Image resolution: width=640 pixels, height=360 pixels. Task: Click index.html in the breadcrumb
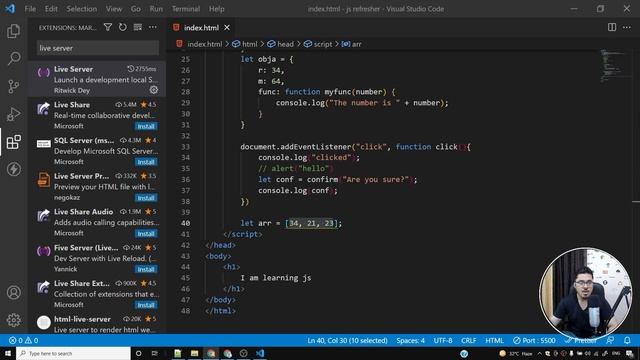(x=204, y=44)
